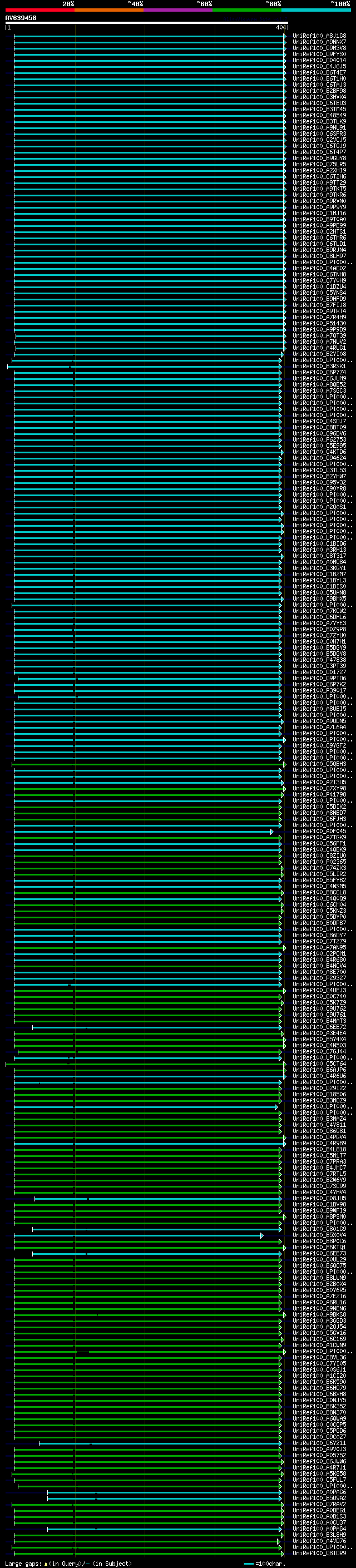Select label UniRef100_Q6EE72
Image resolution: width=356 pixels, height=1568 pixels.
click(319, 1027)
